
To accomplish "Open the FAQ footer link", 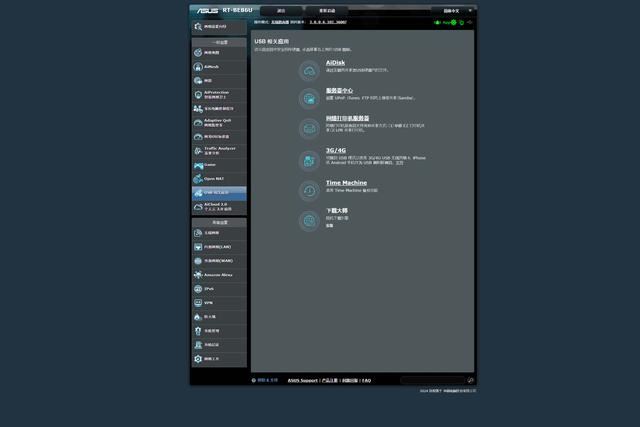I will pyautogui.click(x=366, y=380).
